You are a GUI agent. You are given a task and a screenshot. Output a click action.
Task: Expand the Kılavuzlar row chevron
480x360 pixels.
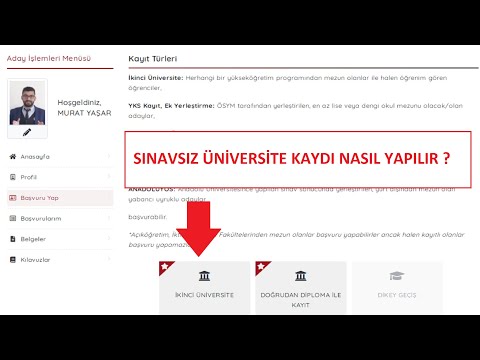pyautogui.click(x=109, y=259)
